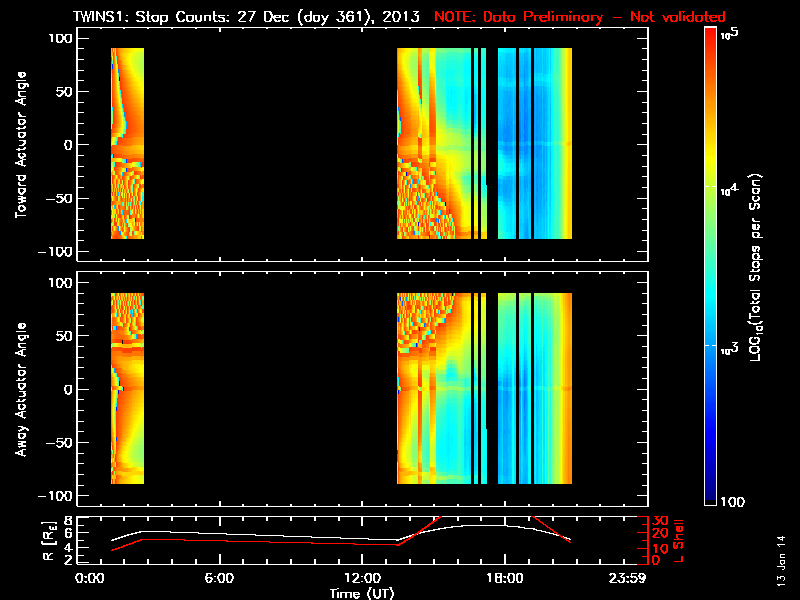Click the "13 Jan 14" date stamp

pos(781,561)
